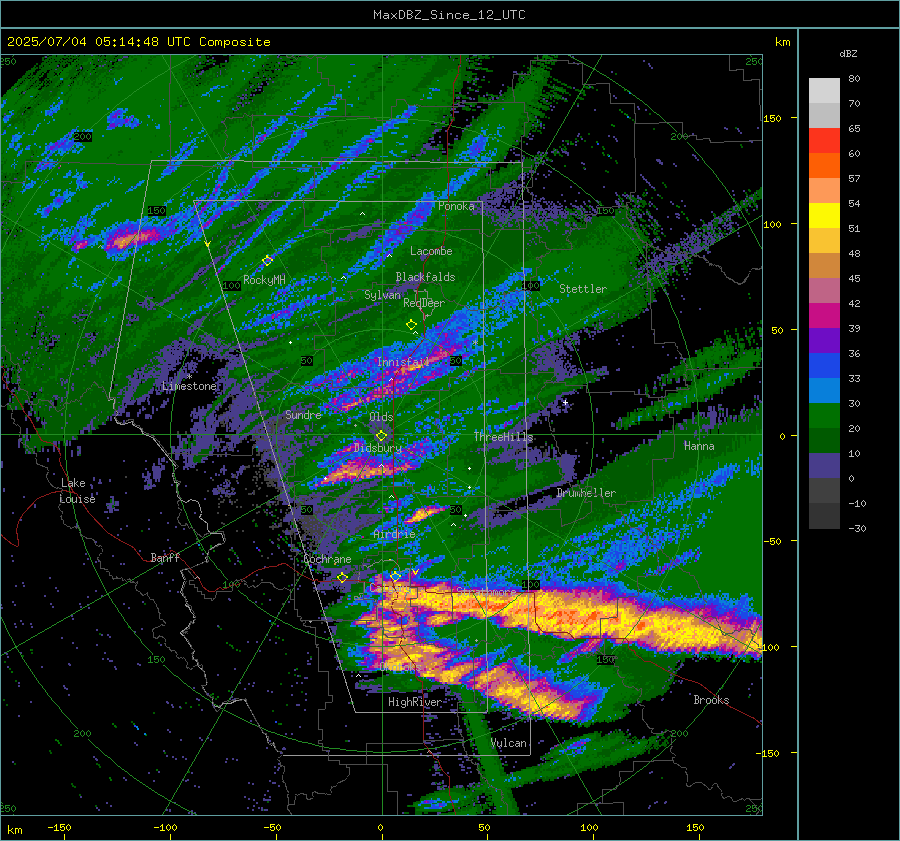Click the Hanna label
This screenshot has height=841, width=900.
pos(699,445)
